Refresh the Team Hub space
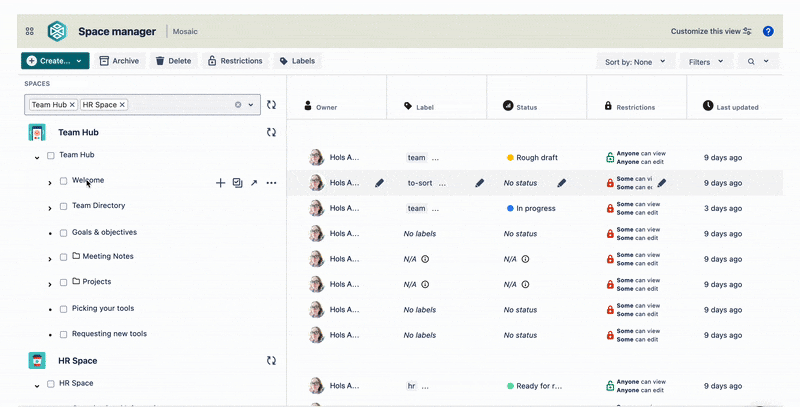Screen dimensions: 800x407 point(271,132)
